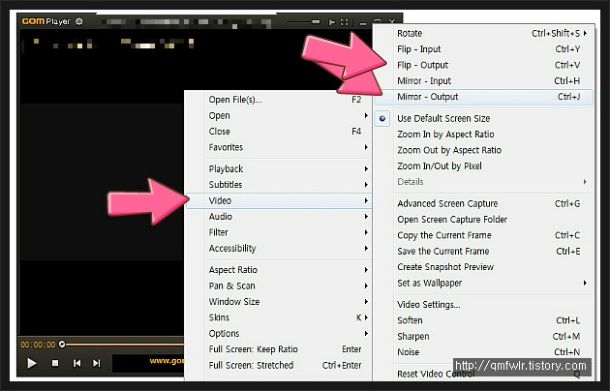Choose Flip - Output
The height and width of the screenshot is (391, 610).
[484, 65]
